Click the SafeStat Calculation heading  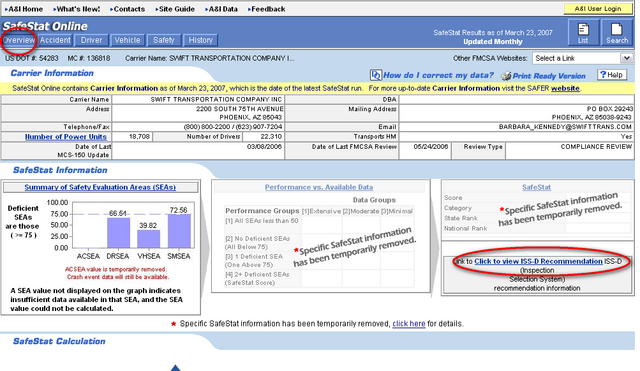[59, 341]
